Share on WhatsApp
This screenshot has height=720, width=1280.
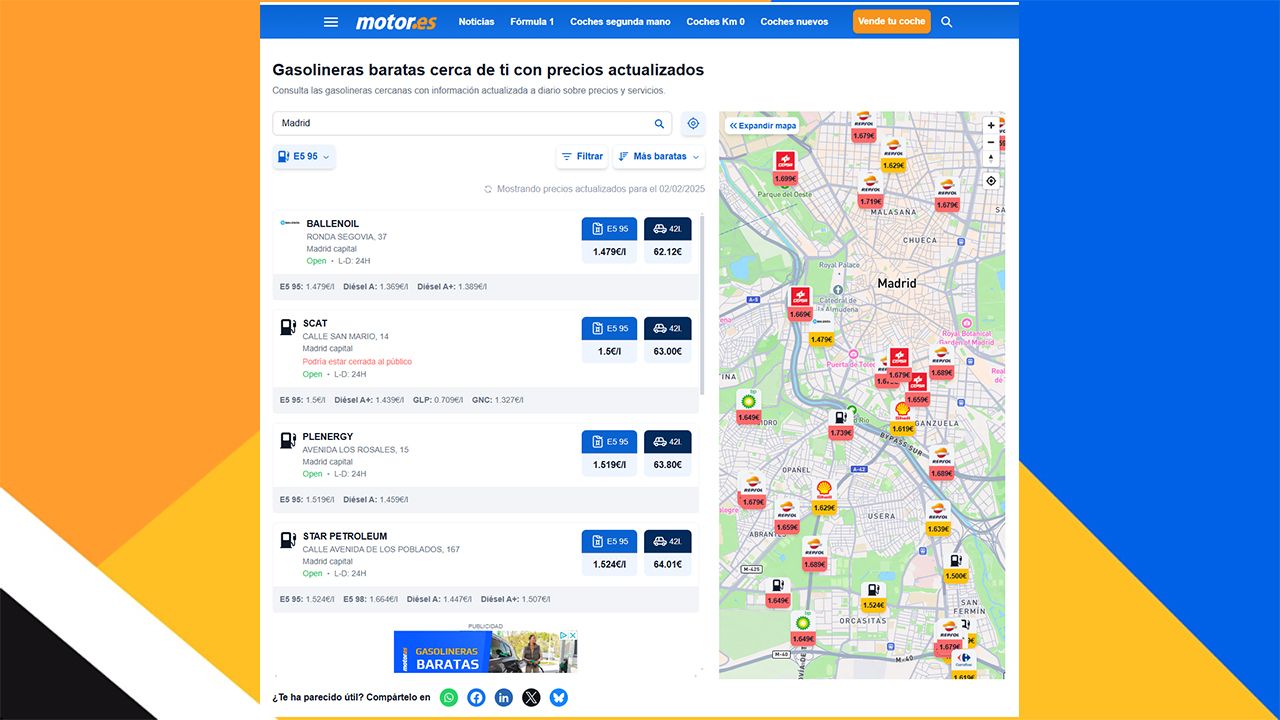pyautogui.click(x=448, y=698)
